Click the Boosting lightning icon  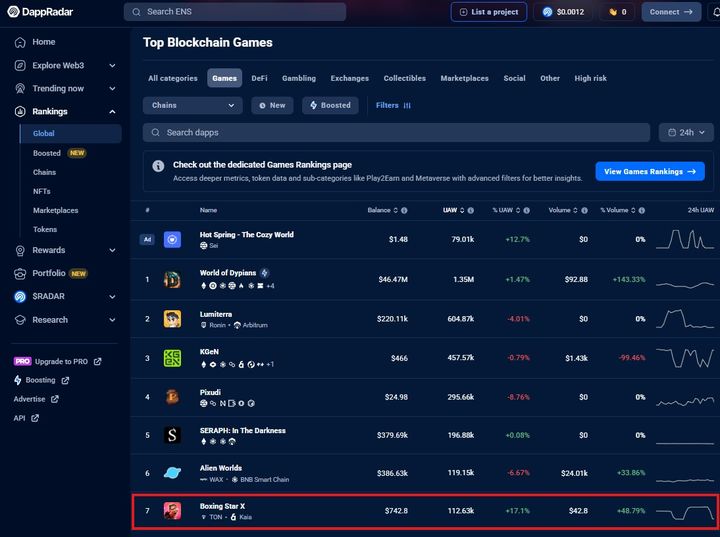click(x=17, y=380)
